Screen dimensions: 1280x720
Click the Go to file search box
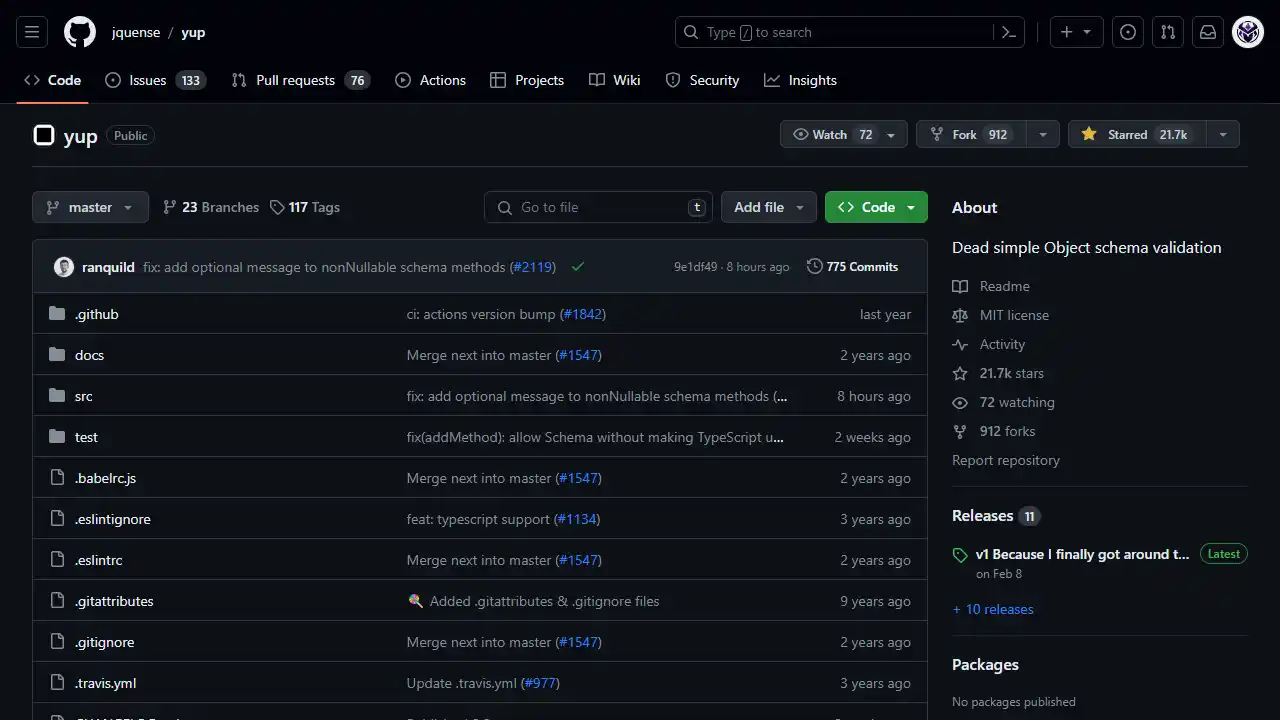[598, 207]
